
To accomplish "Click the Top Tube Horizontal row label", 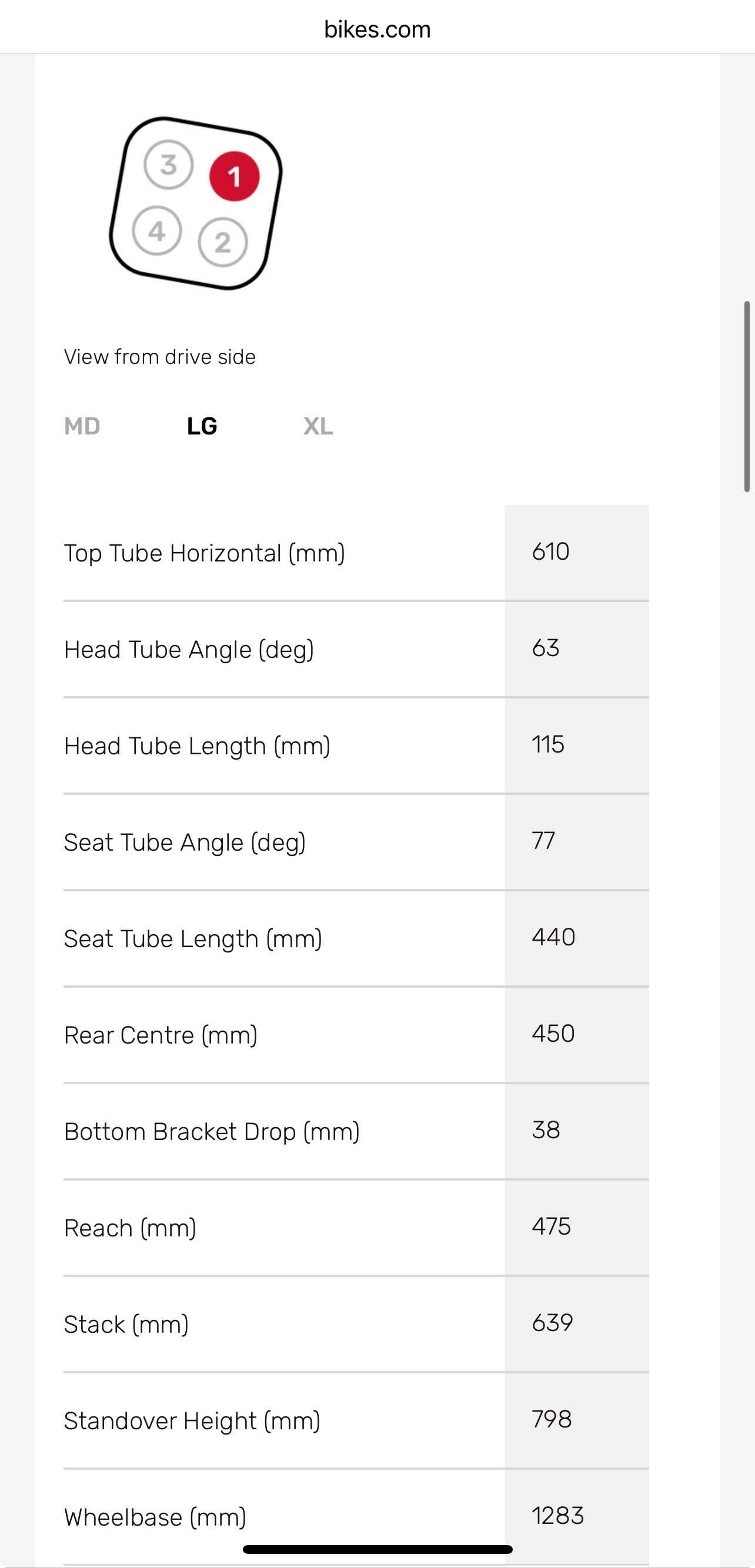I will [x=205, y=553].
